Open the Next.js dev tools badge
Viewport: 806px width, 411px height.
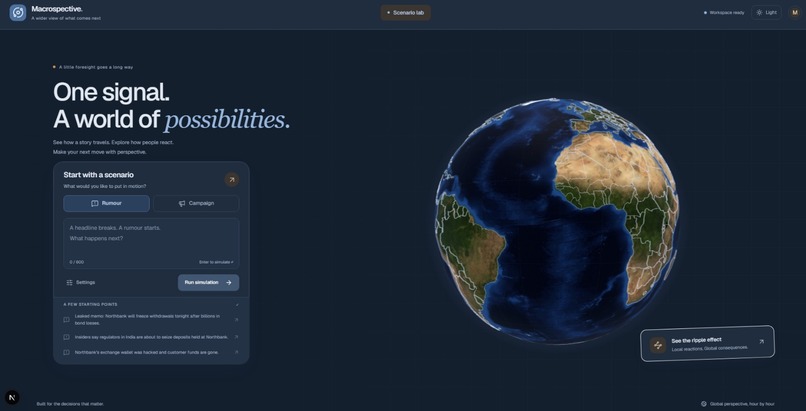tap(12, 397)
